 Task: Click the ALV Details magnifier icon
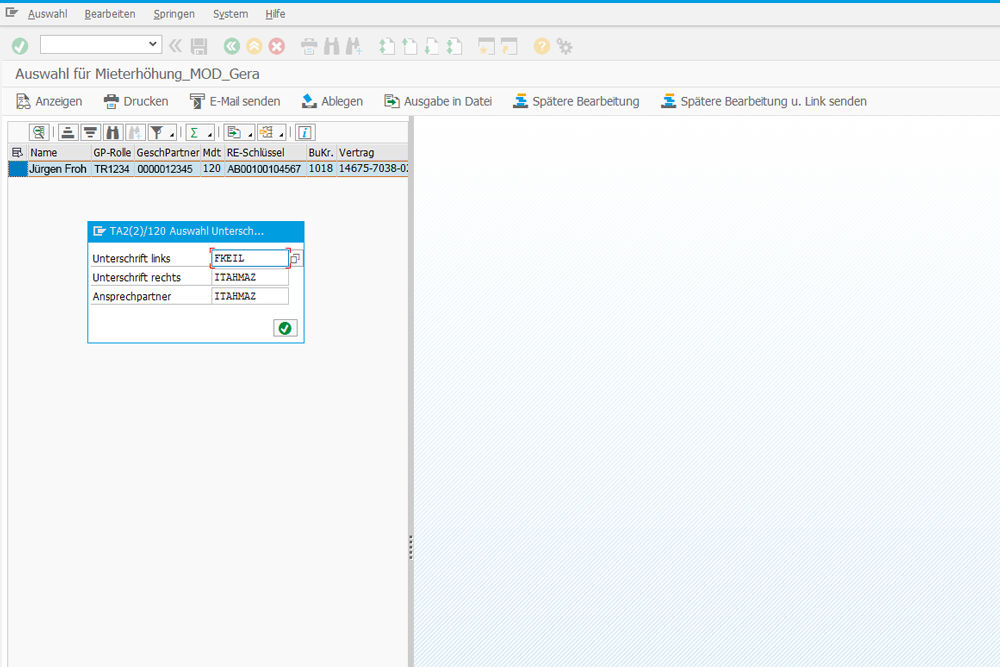click(39, 132)
